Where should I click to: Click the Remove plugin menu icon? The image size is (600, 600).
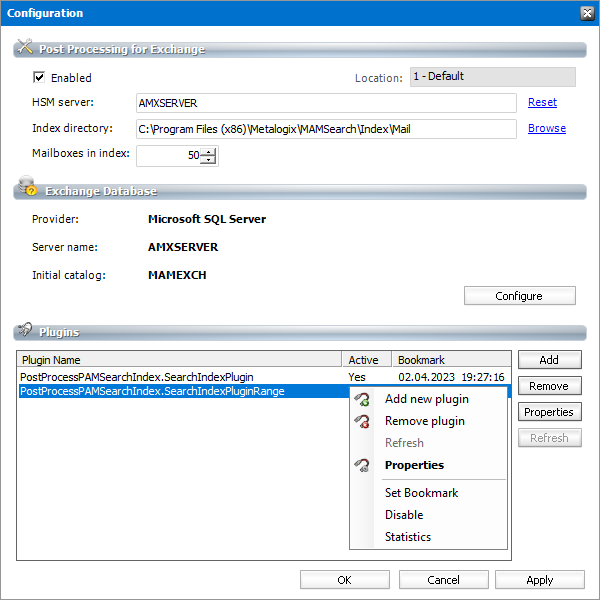click(x=362, y=421)
